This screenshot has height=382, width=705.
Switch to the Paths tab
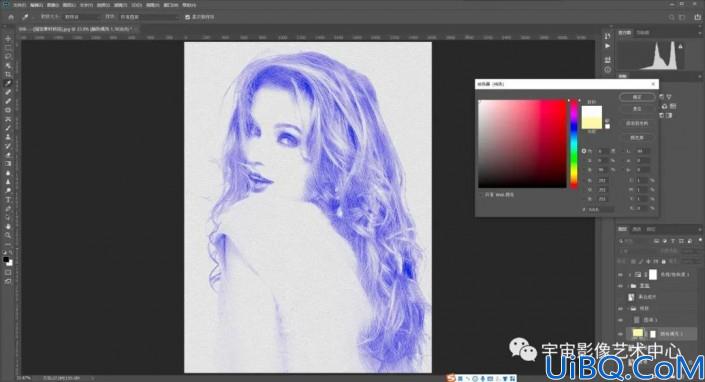pos(651,230)
